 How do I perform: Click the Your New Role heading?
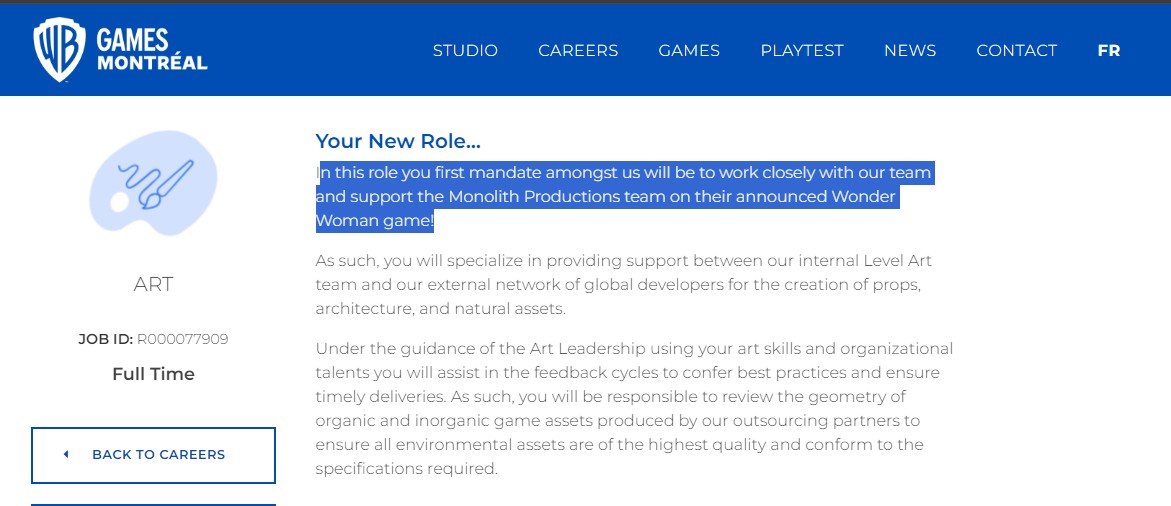(398, 141)
